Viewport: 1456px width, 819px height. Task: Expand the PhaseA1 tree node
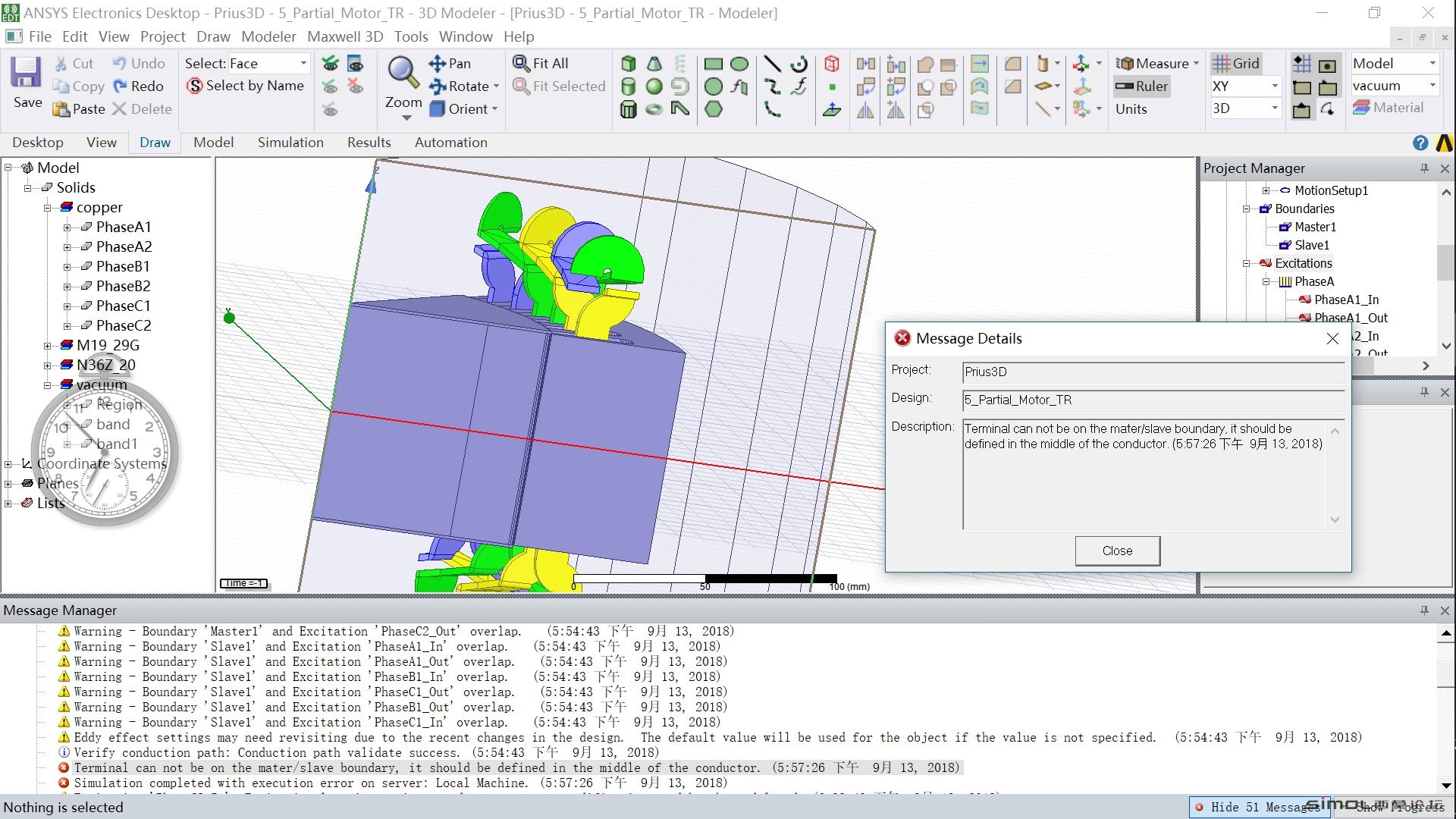click(67, 227)
